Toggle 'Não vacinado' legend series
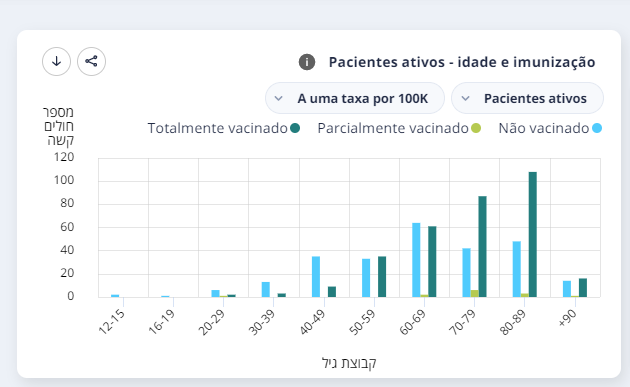Image resolution: width=630 pixels, height=387 pixels. click(x=550, y=128)
